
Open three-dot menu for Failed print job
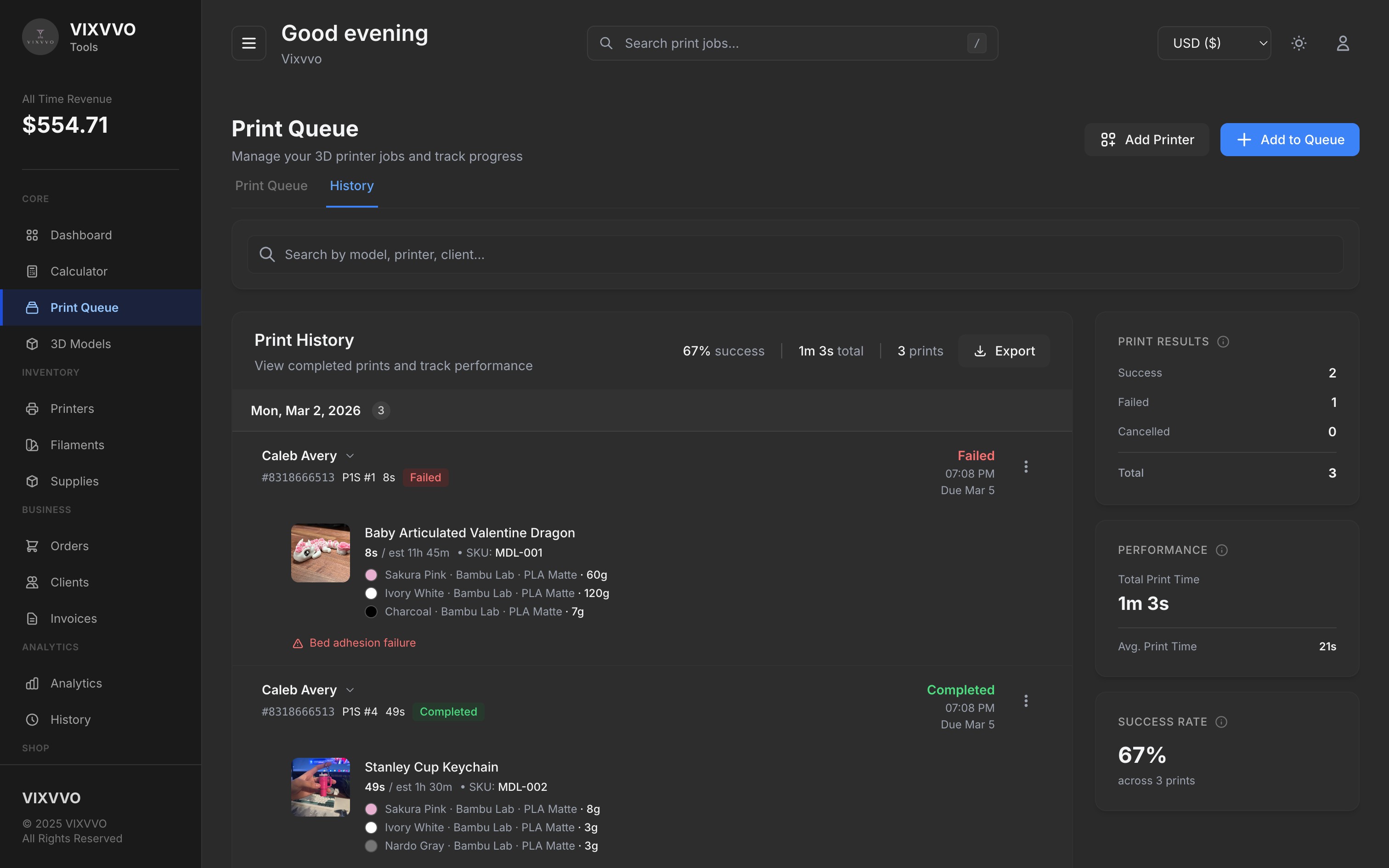point(1026,467)
